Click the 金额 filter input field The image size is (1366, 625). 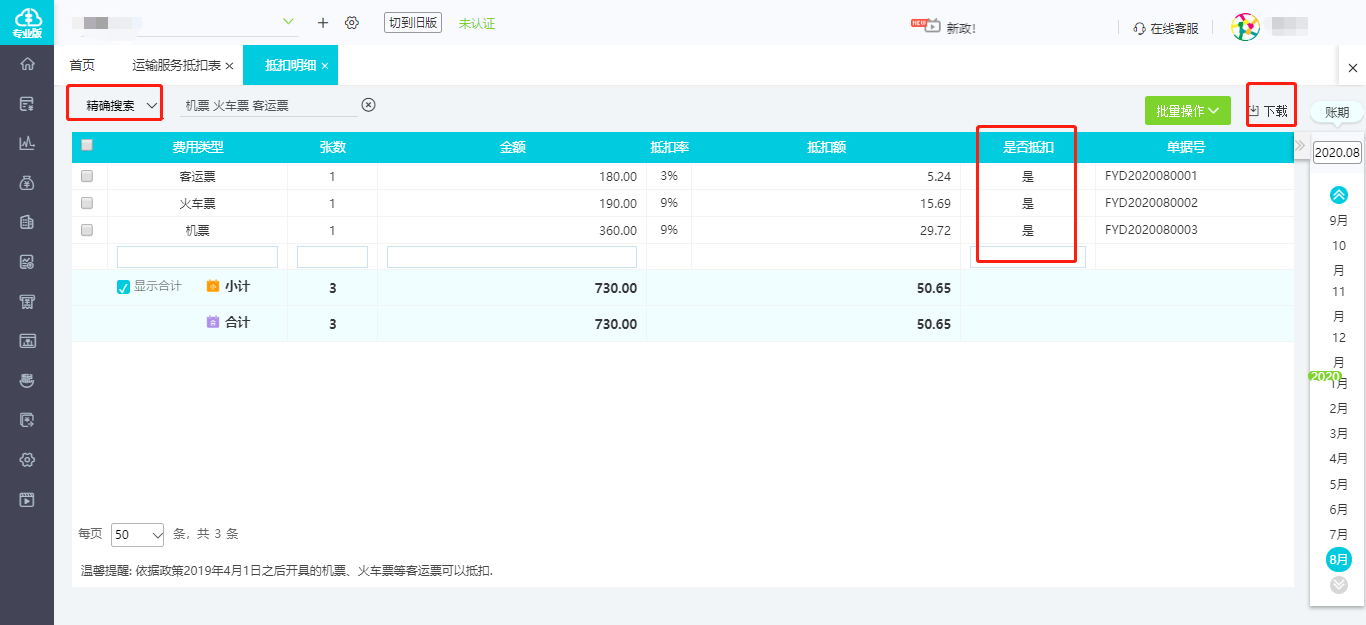point(512,257)
